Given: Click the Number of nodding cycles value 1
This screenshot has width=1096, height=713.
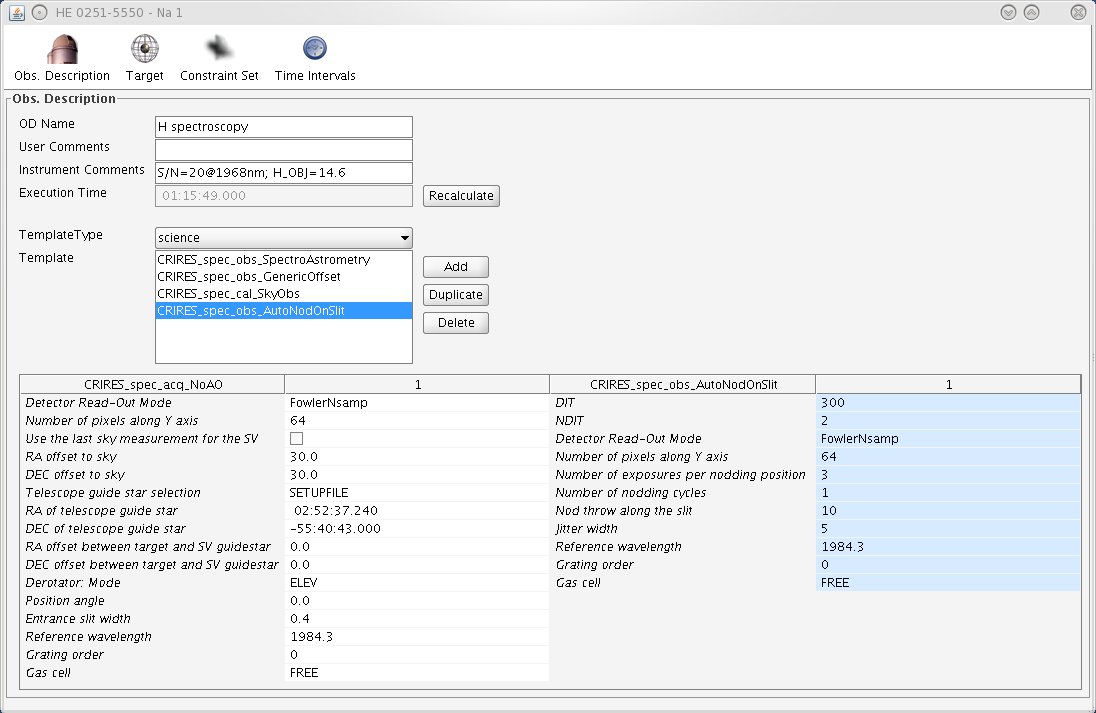Looking at the screenshot, I should [948, 493].
